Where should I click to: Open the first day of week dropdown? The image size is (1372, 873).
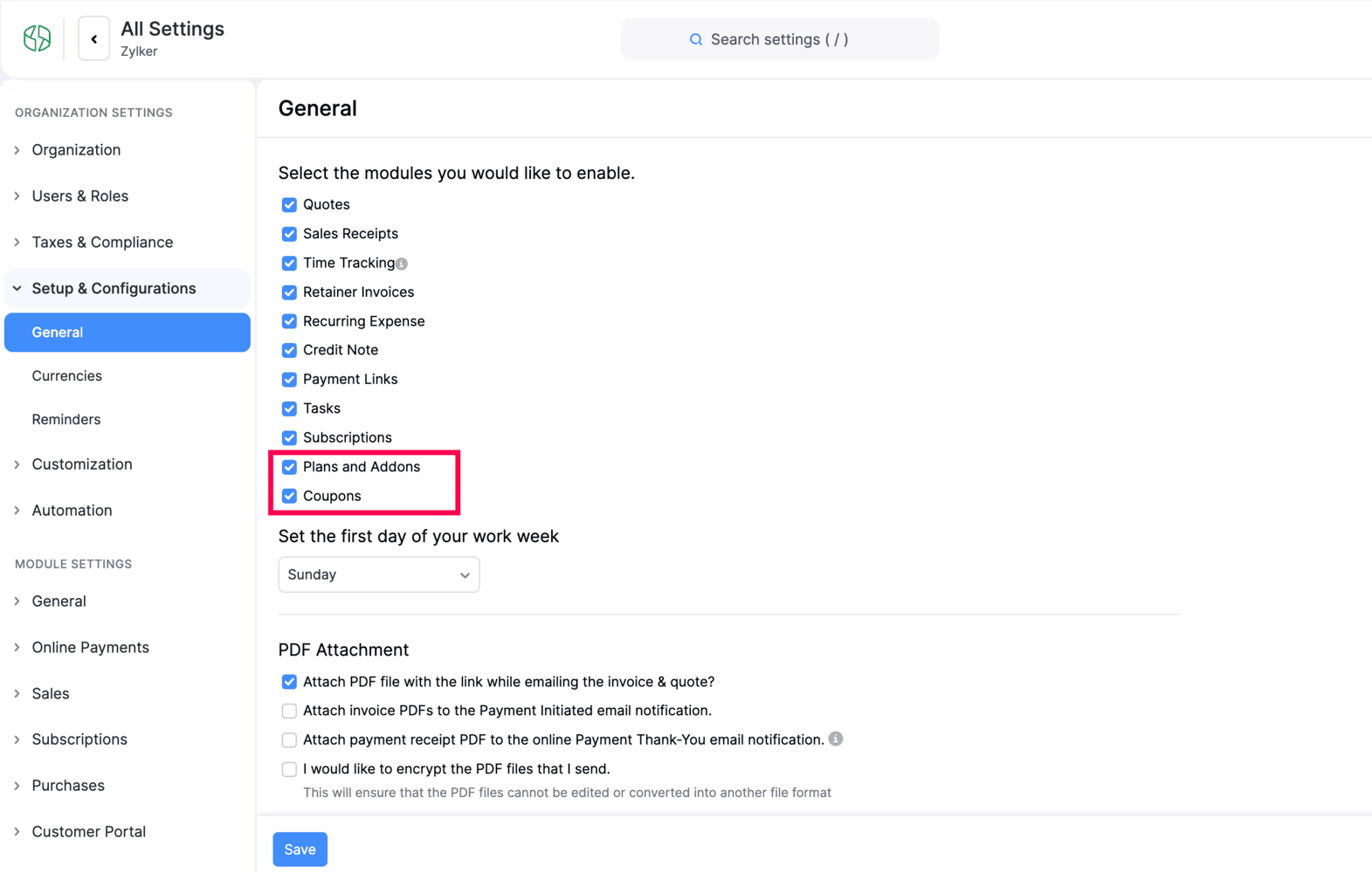coord(378,574)
